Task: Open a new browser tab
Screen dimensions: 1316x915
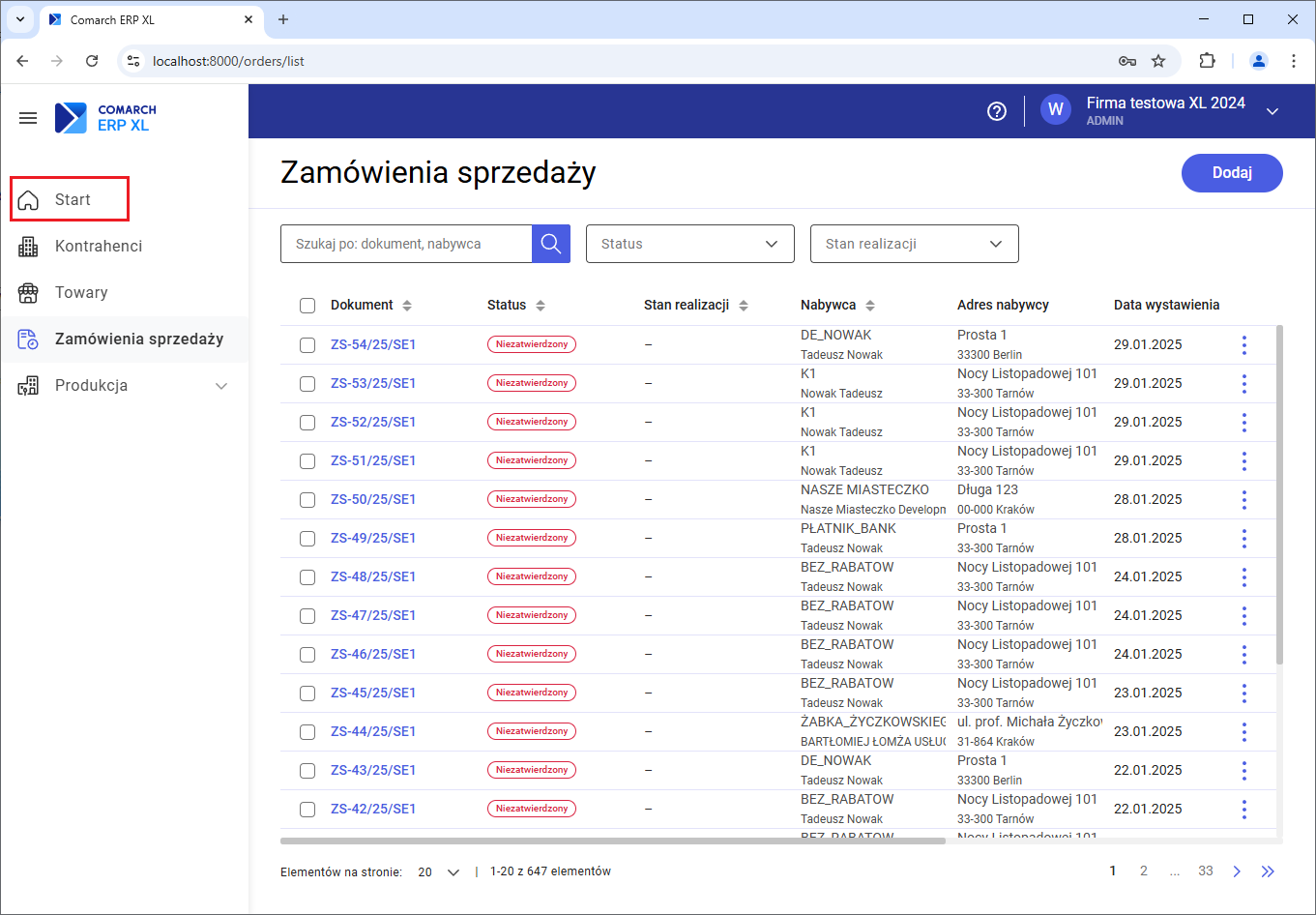Action: pos(283,19)
